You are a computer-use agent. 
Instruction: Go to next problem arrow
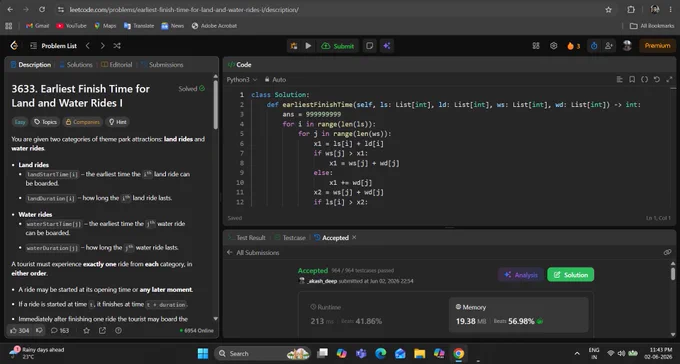(x=102, y=46)
